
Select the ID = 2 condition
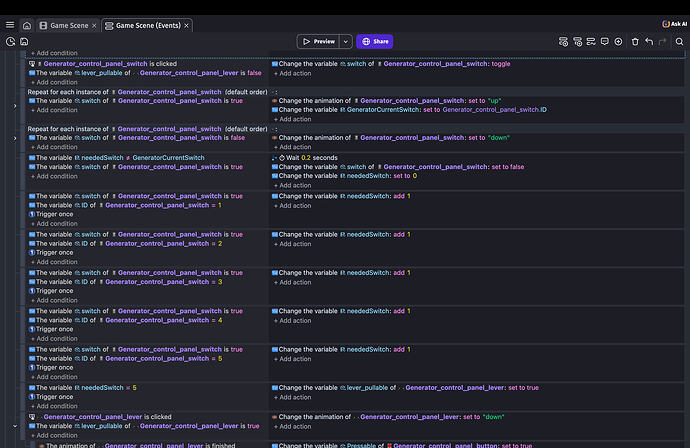pos(125,243)
